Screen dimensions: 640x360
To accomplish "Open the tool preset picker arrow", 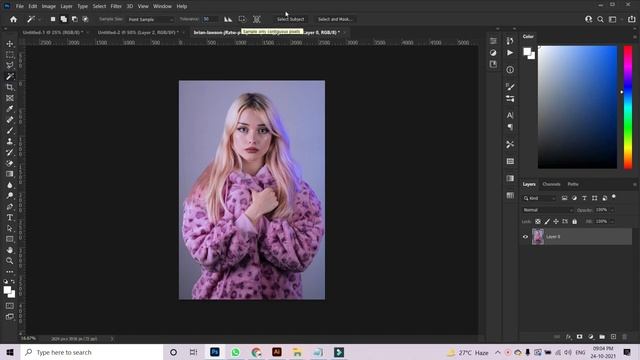I will click(39, 19).
